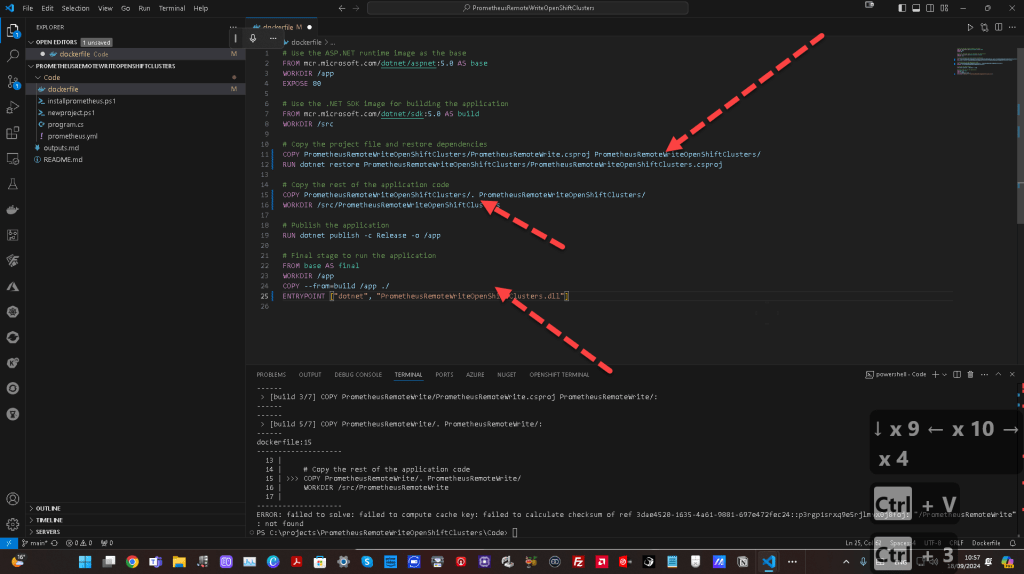Open the editor More Actions ellipsis
This screenshot has width=1024, height=574.
coord(1012,27)
